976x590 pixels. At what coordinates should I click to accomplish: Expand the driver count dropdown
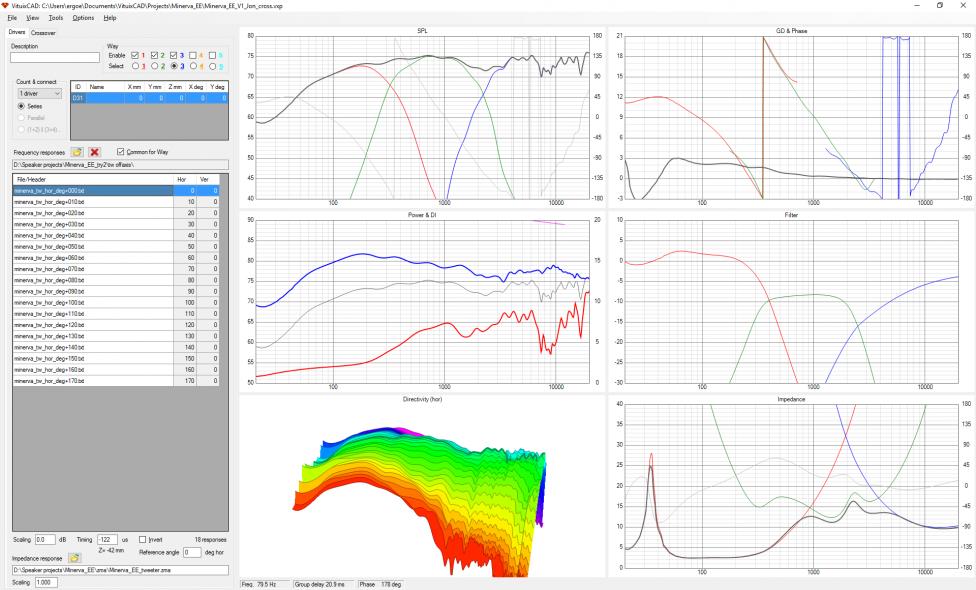click(x=40, y=93)
